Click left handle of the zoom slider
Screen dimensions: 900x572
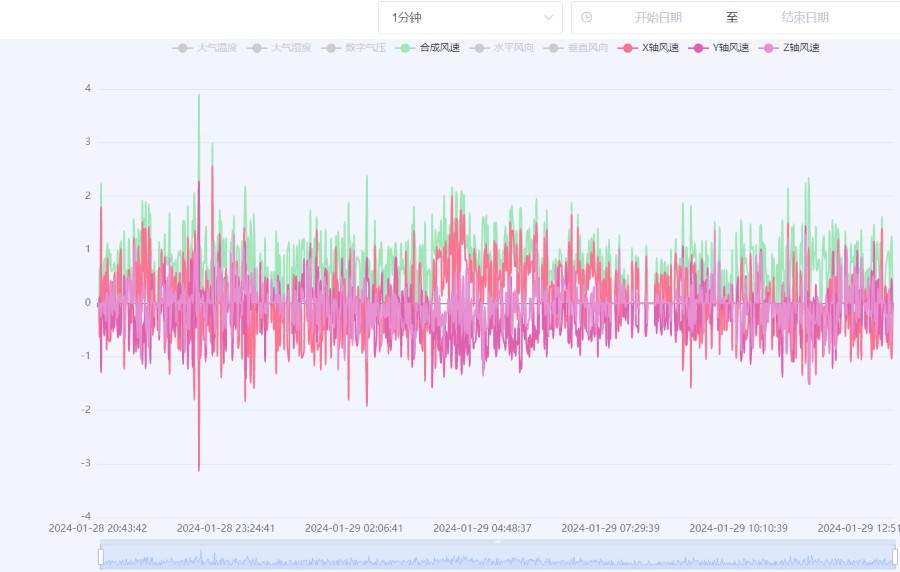[101, 556]
